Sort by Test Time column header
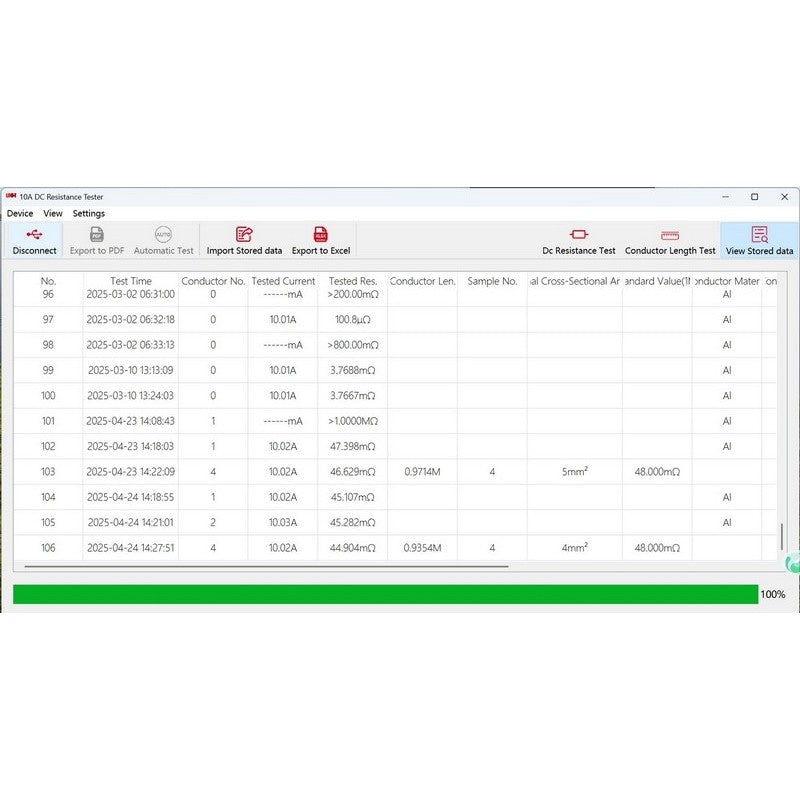The width and height of the screenshot is (800, 800). (x=131, y=281)
